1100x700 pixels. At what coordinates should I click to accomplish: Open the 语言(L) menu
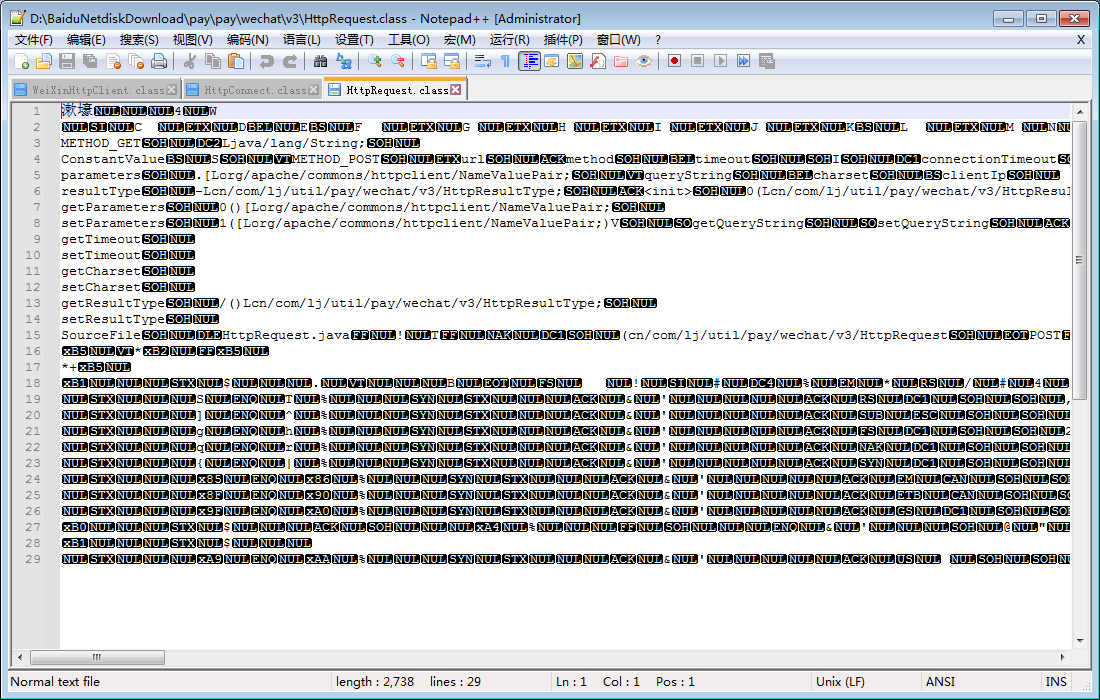[x=302, y=40]
